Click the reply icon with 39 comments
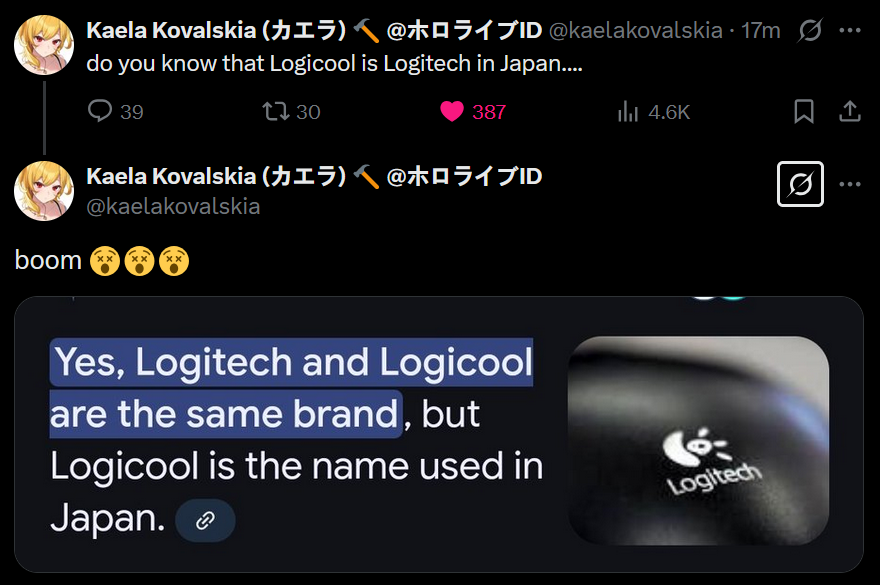Screen dimensions: 880x585 click(x=100, y=111)
